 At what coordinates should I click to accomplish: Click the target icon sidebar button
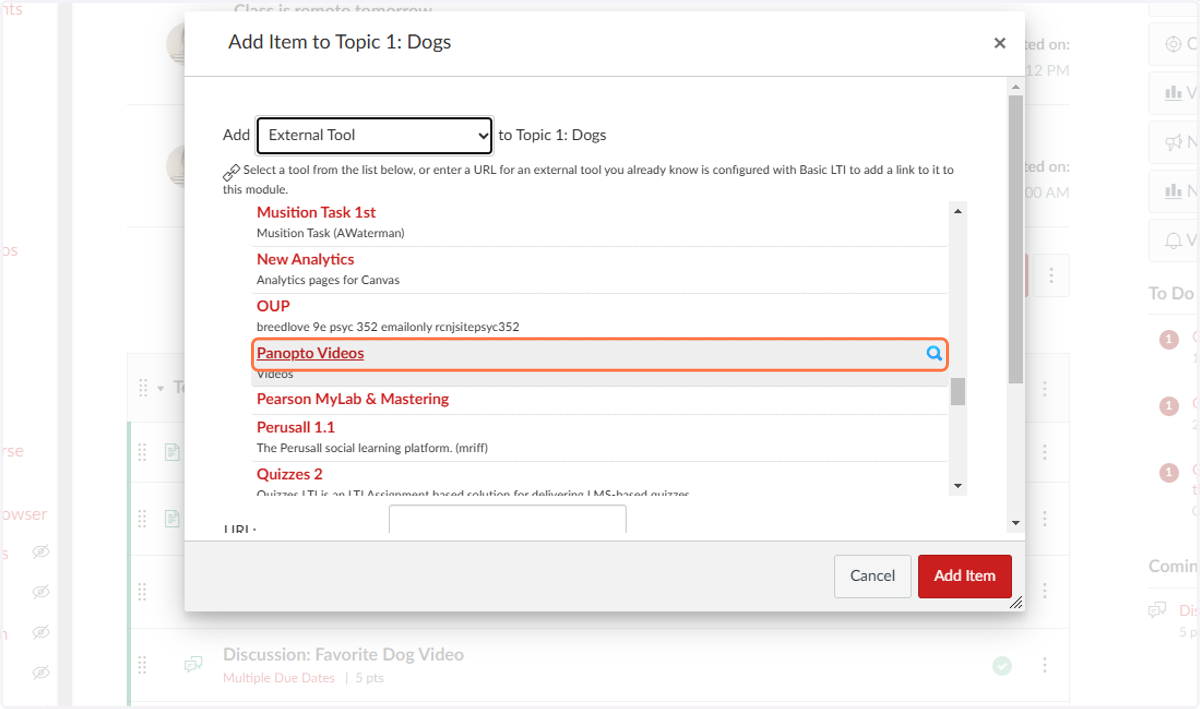coord(1174,44)
